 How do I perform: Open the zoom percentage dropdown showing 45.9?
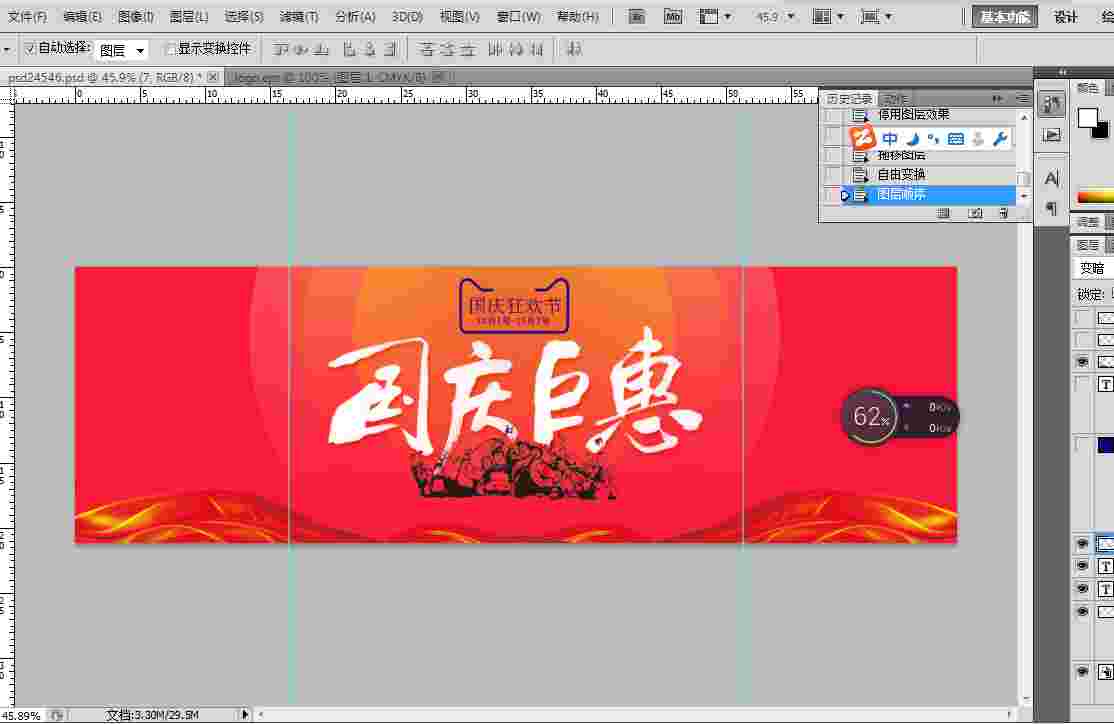pyautogui.click(x=790, y=16)
